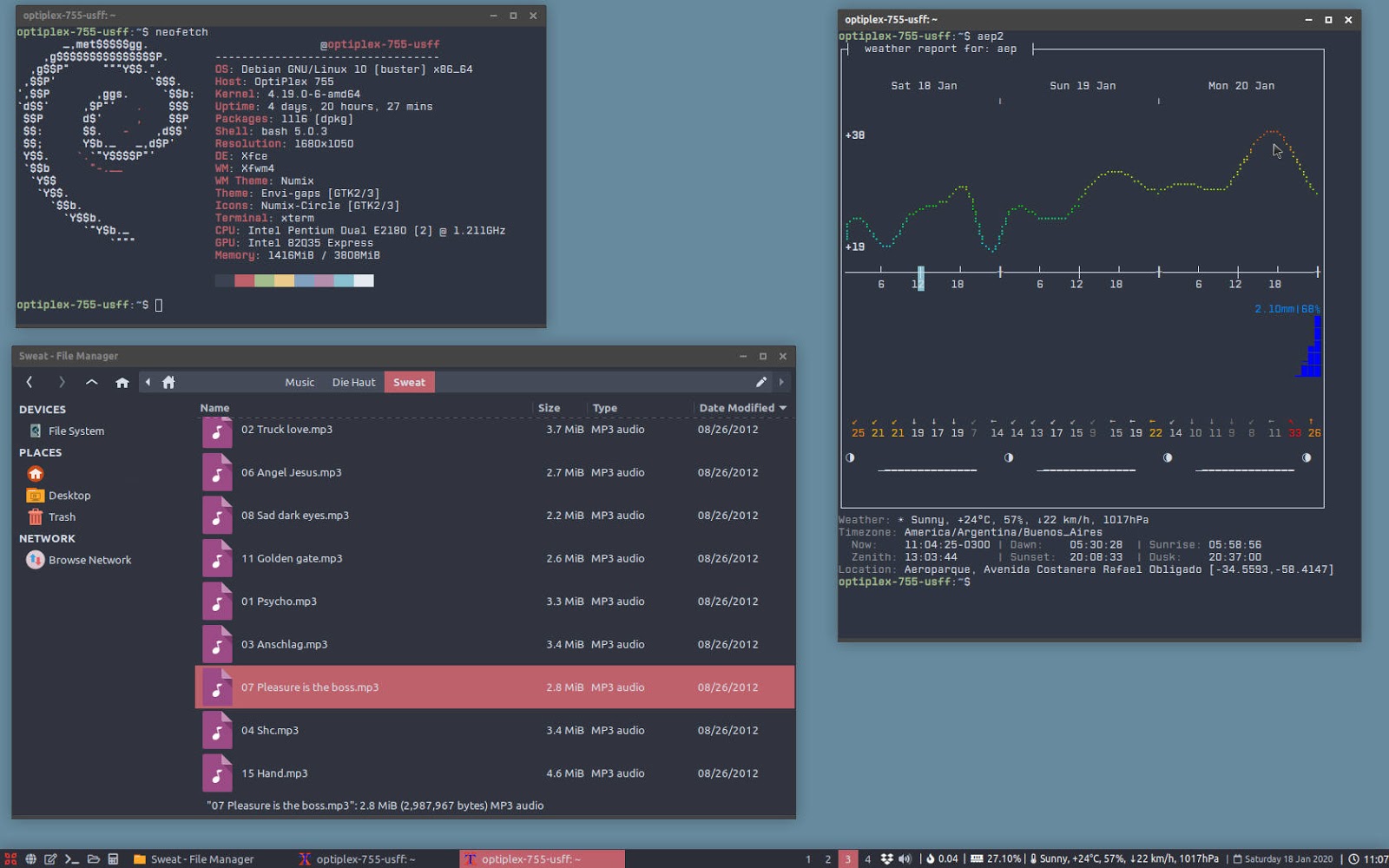Click the chevron right of the path bar
Screen dimensions: 1389x868
click(x=780, y=381)
